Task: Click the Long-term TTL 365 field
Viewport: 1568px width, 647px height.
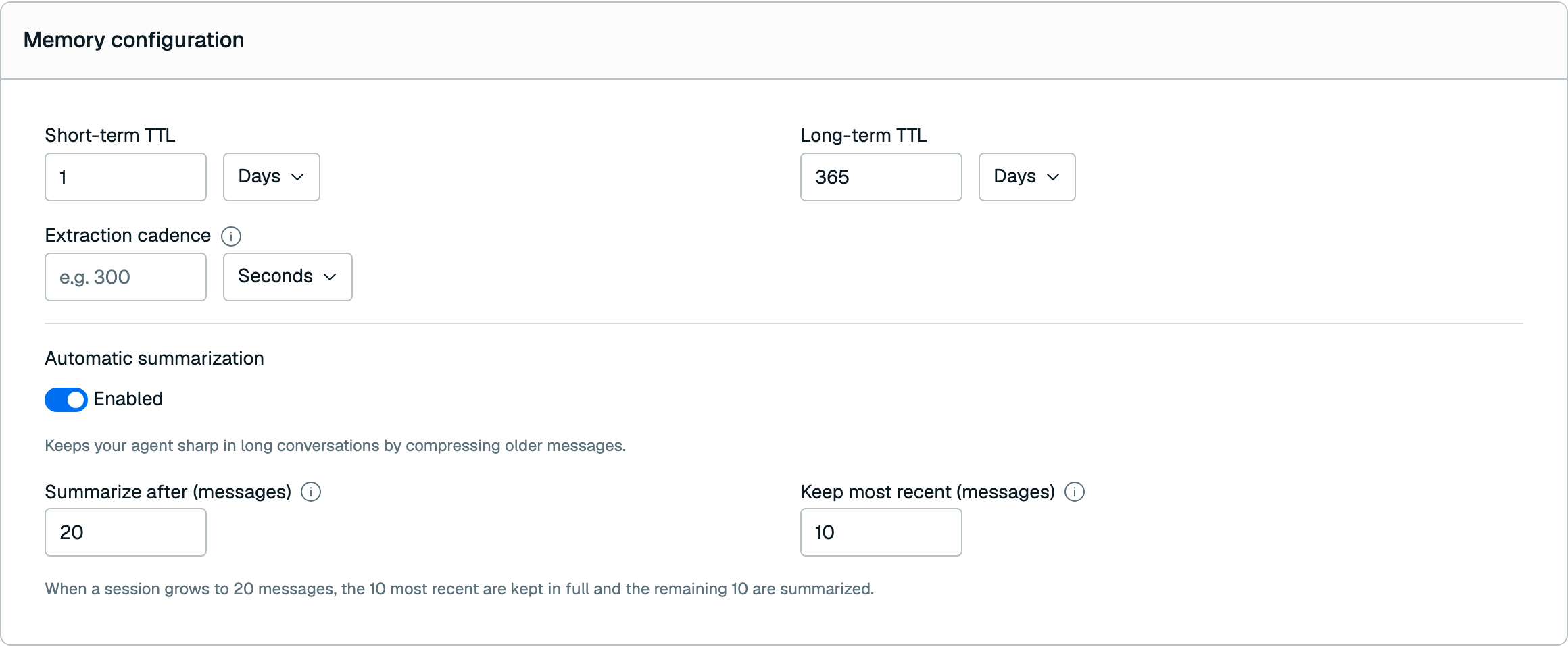Action: tap(881, 177)
